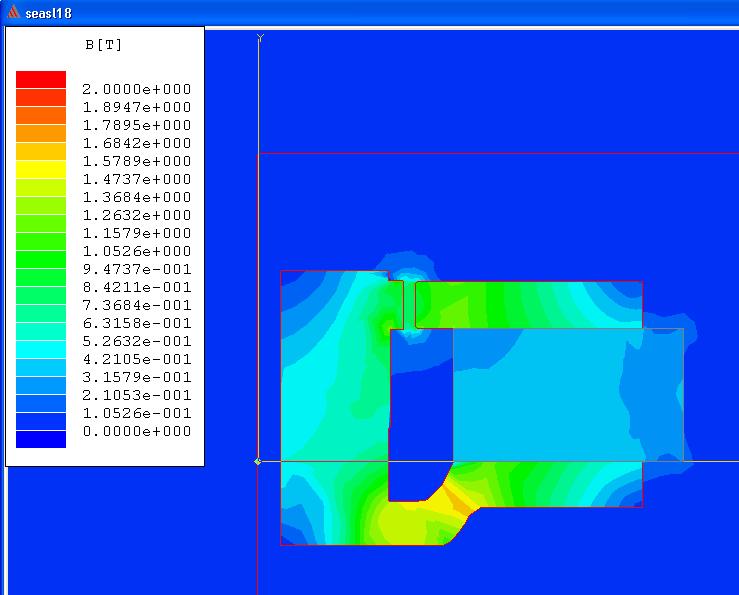Click the dark blue 0.0000e+000 legend swatch

tap(41, 439)
